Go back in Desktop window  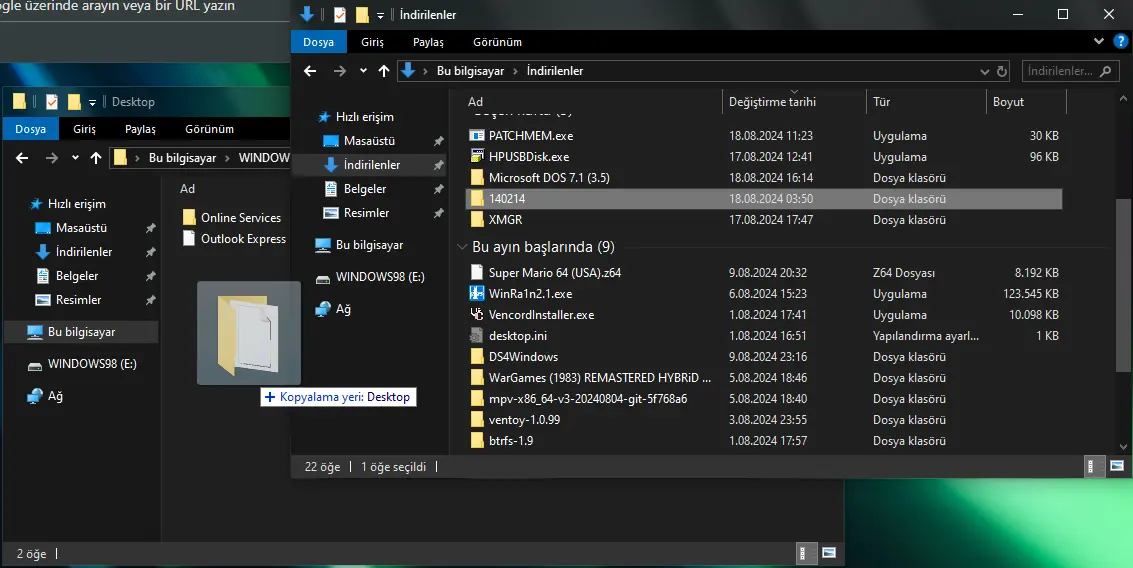click(x=22, y=158)
